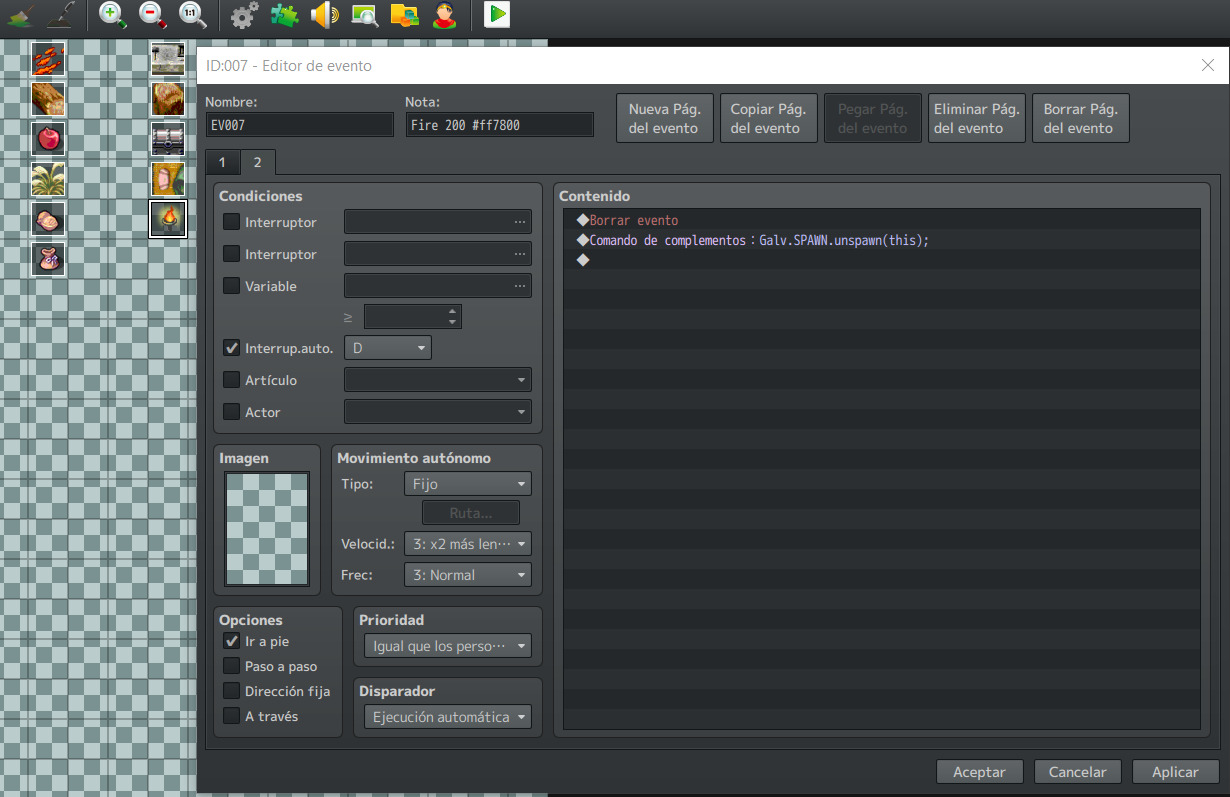Image resolution: width=1230 pixels, height=797 pixels.
Task: Open the Interrup.auto. D dropdown
Action: point(388,348)
